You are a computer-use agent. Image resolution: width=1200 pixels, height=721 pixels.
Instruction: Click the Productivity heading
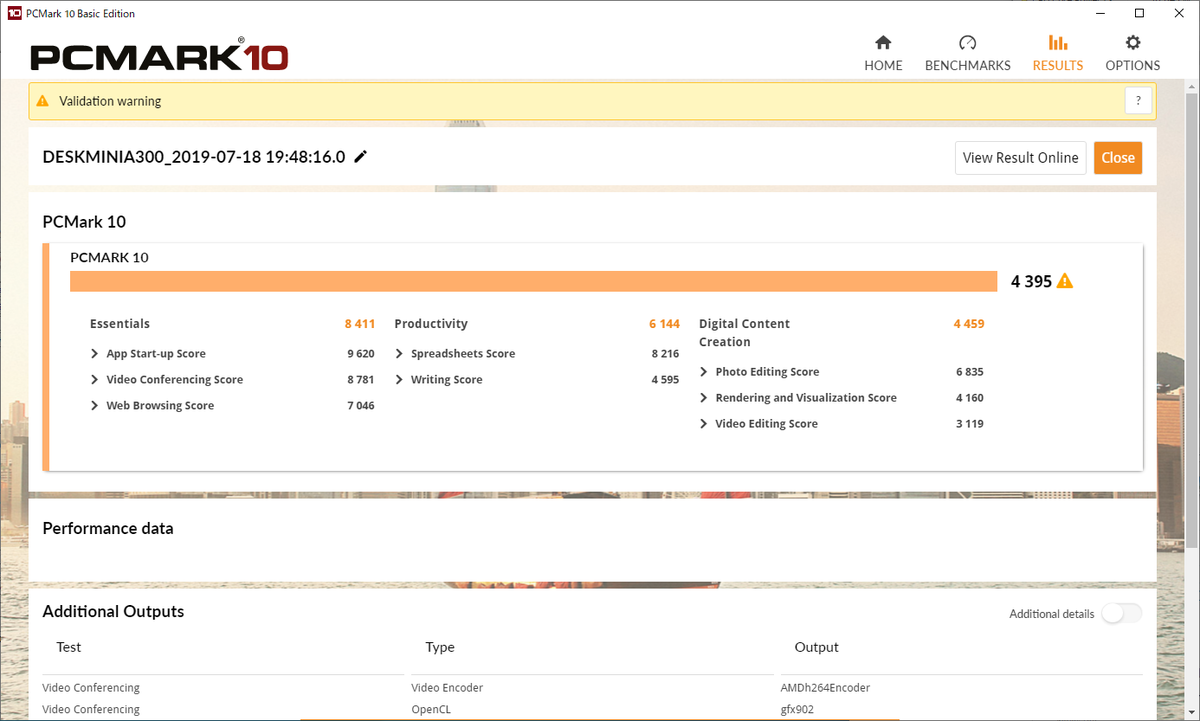pos(431,324)
